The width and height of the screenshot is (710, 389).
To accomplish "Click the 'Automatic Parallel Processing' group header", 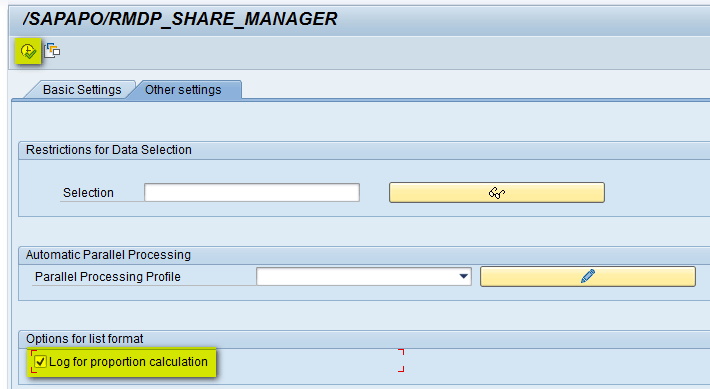I will click(x=108, y=255).
